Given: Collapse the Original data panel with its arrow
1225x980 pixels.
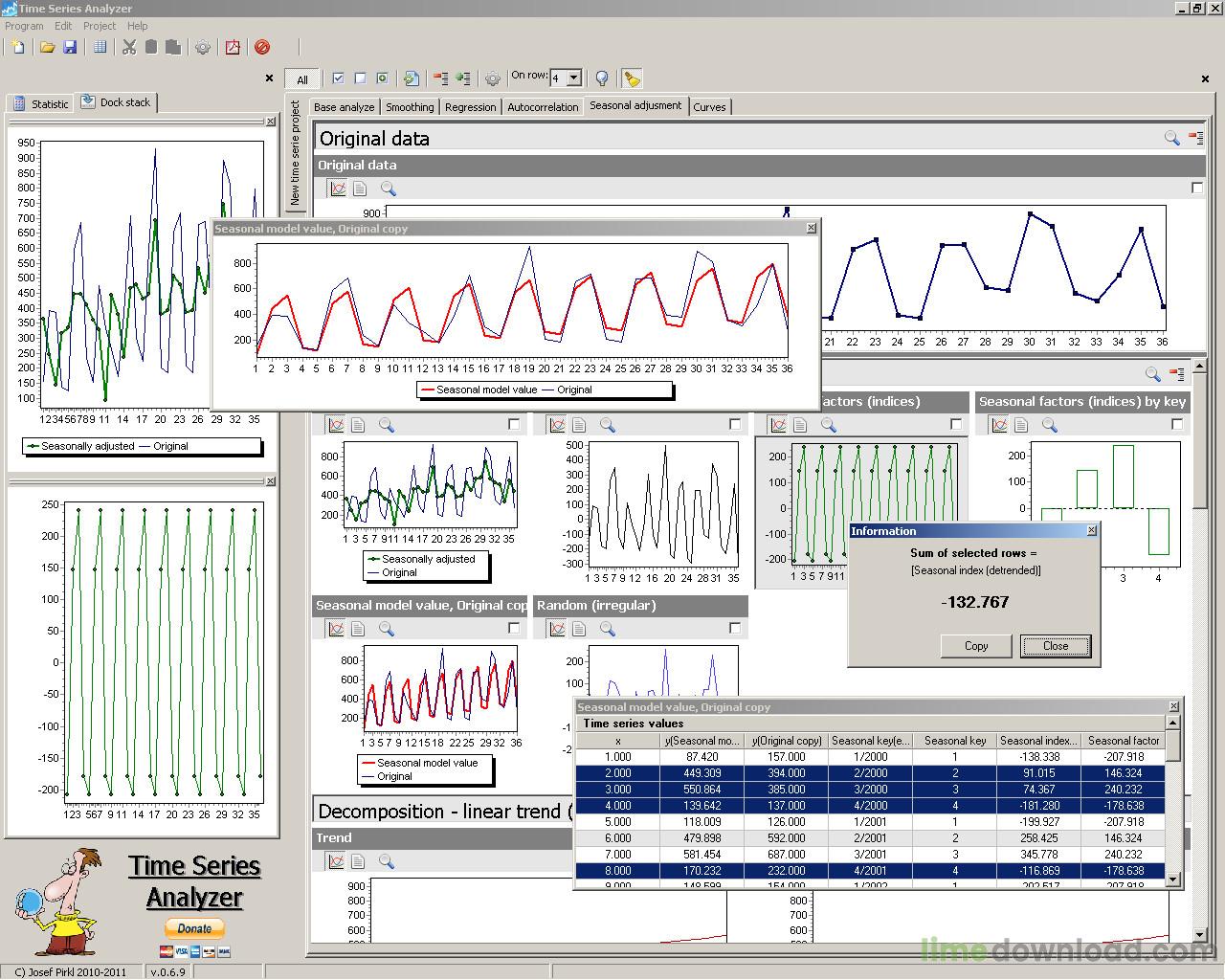Looking at the screenshot, I should click(1195, 138).
